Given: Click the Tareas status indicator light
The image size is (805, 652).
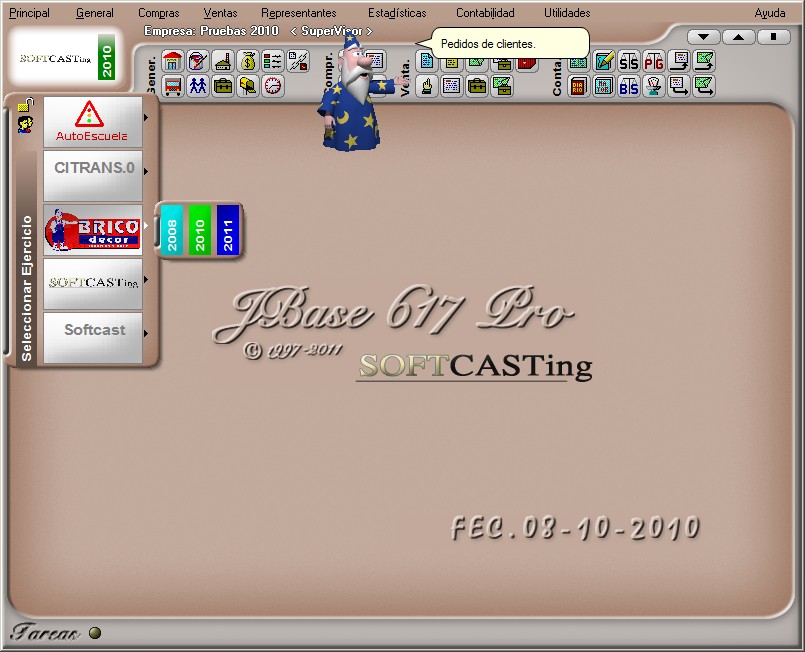Looking at the screenshot, I should [x=95, y=632].
